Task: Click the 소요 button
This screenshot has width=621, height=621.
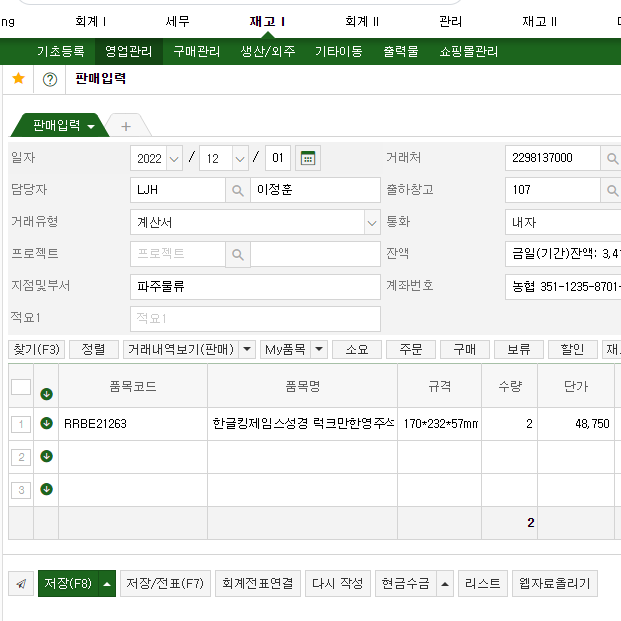Action: click(357, 349)
